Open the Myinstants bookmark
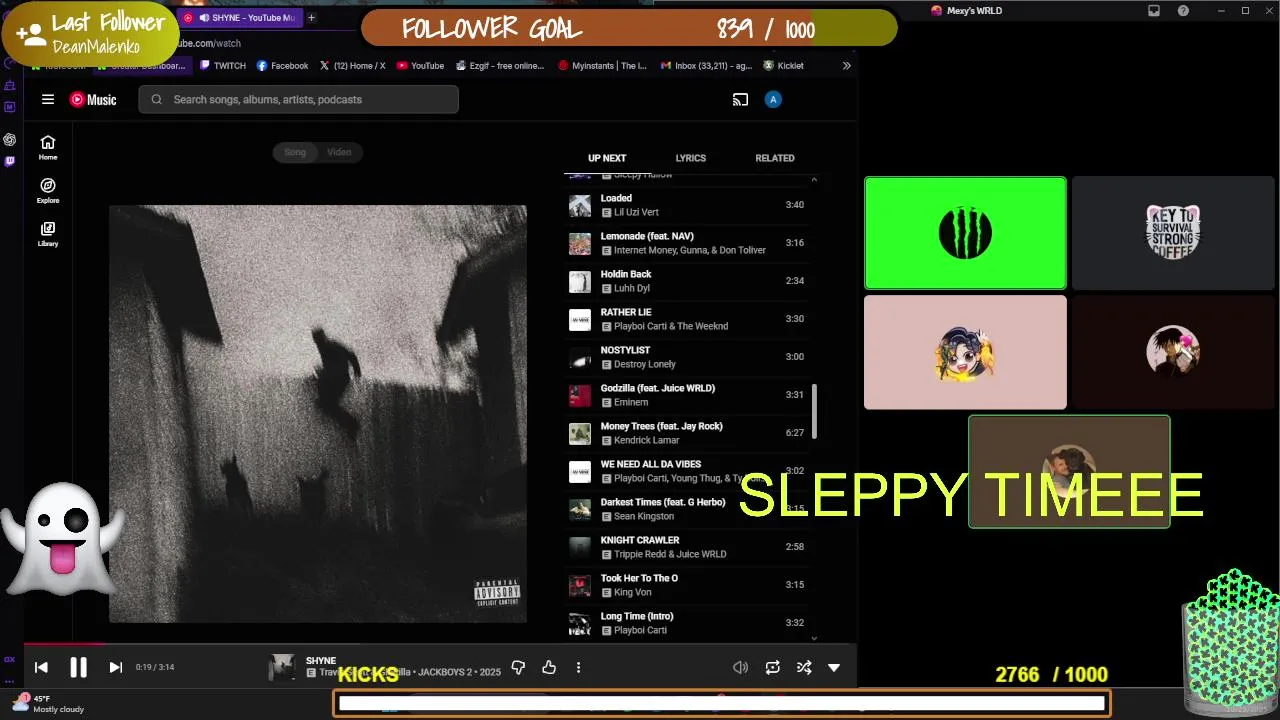The image size is (1280, 720). [x=603, y=66]
